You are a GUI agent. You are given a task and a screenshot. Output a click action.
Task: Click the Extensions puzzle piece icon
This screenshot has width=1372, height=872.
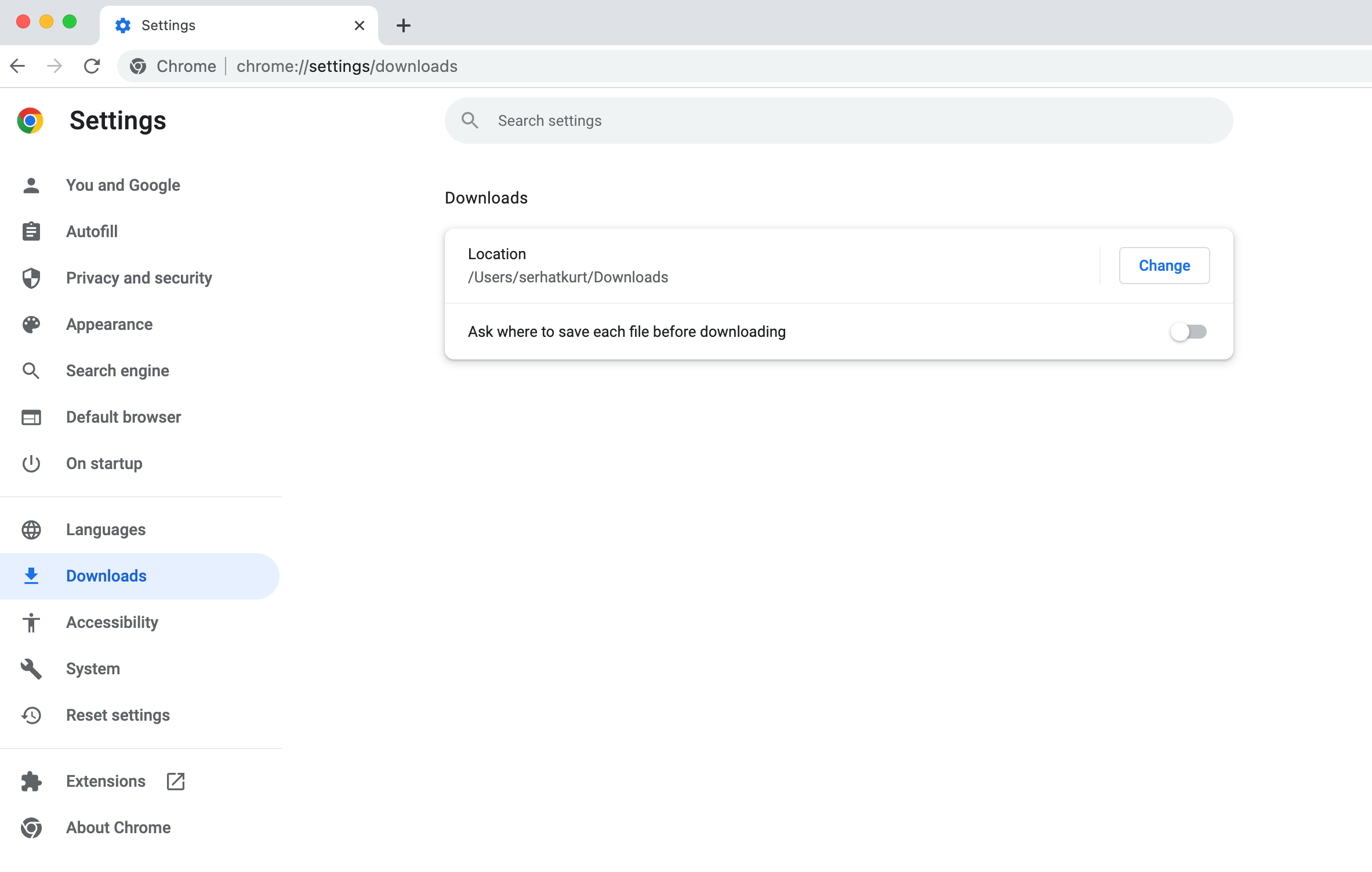(x=31, y=781)
